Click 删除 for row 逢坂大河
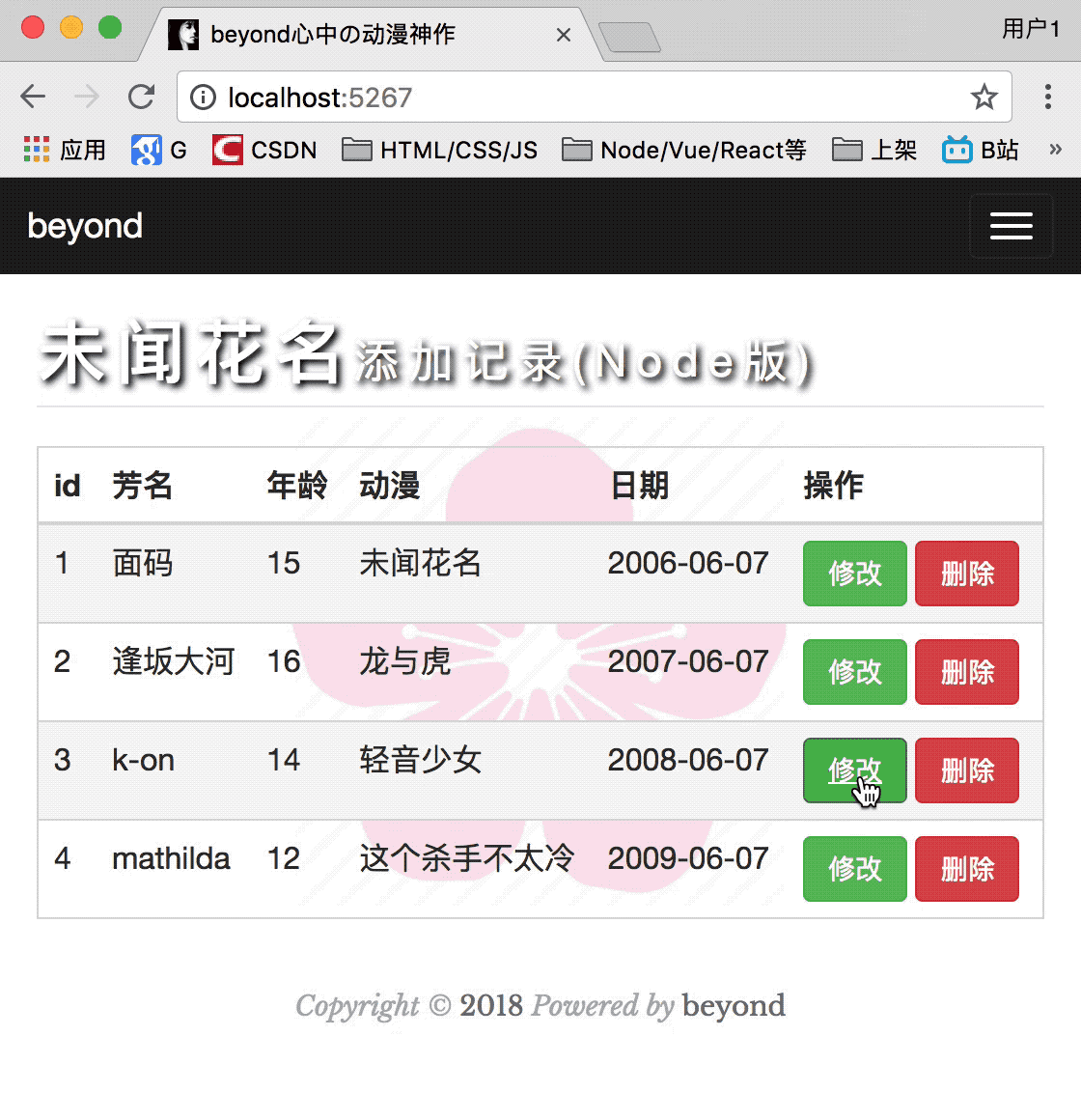Viewport: 1081px width, 1120px height. [967, 672]
